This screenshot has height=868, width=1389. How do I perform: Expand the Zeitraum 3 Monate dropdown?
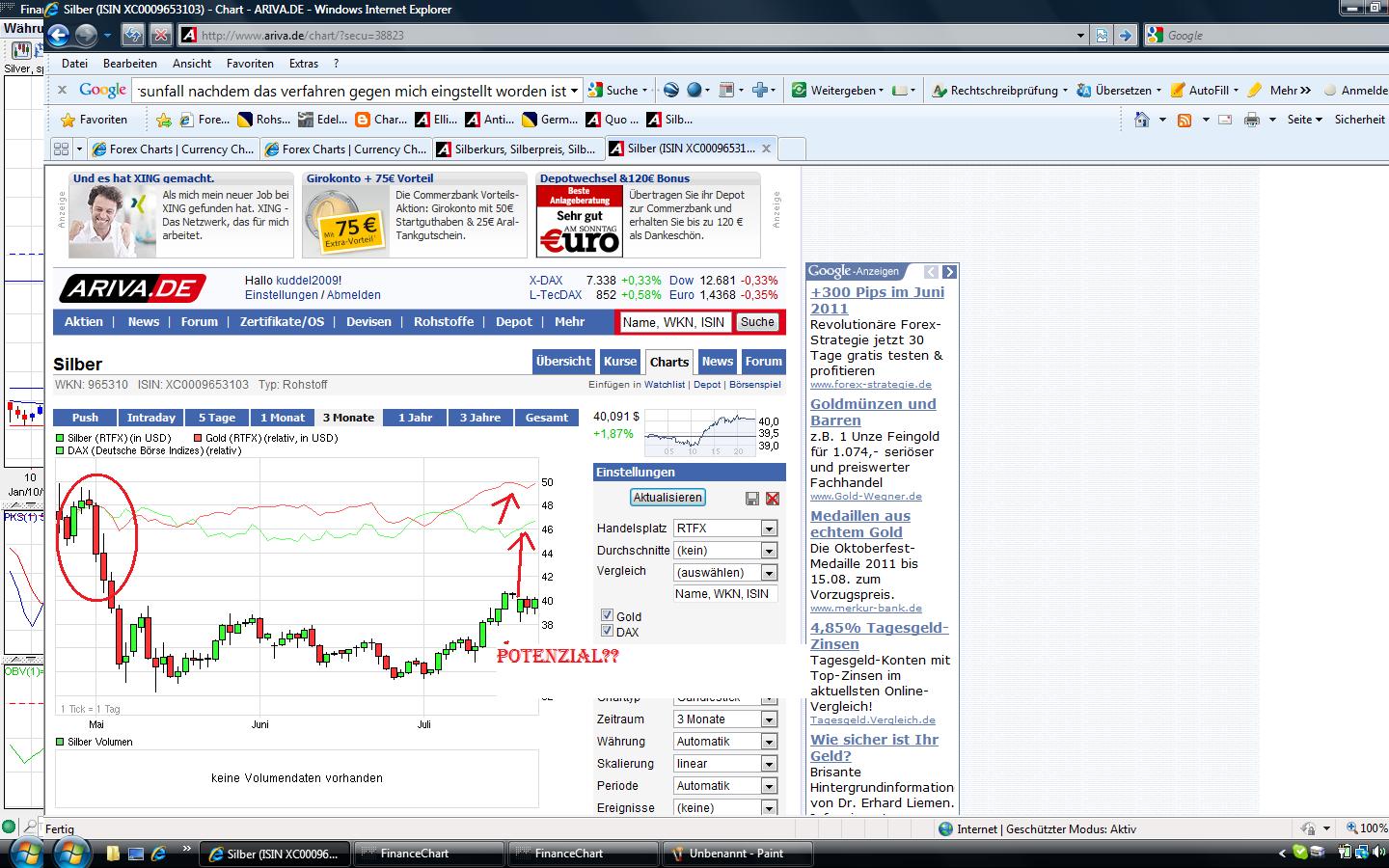769,719
